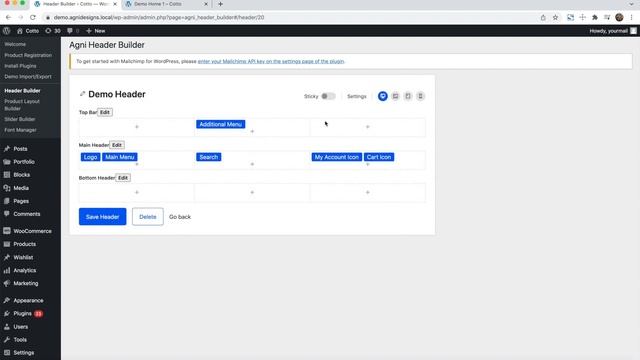Add element to Bottom Header left column
640x360 pixels.
137,192
